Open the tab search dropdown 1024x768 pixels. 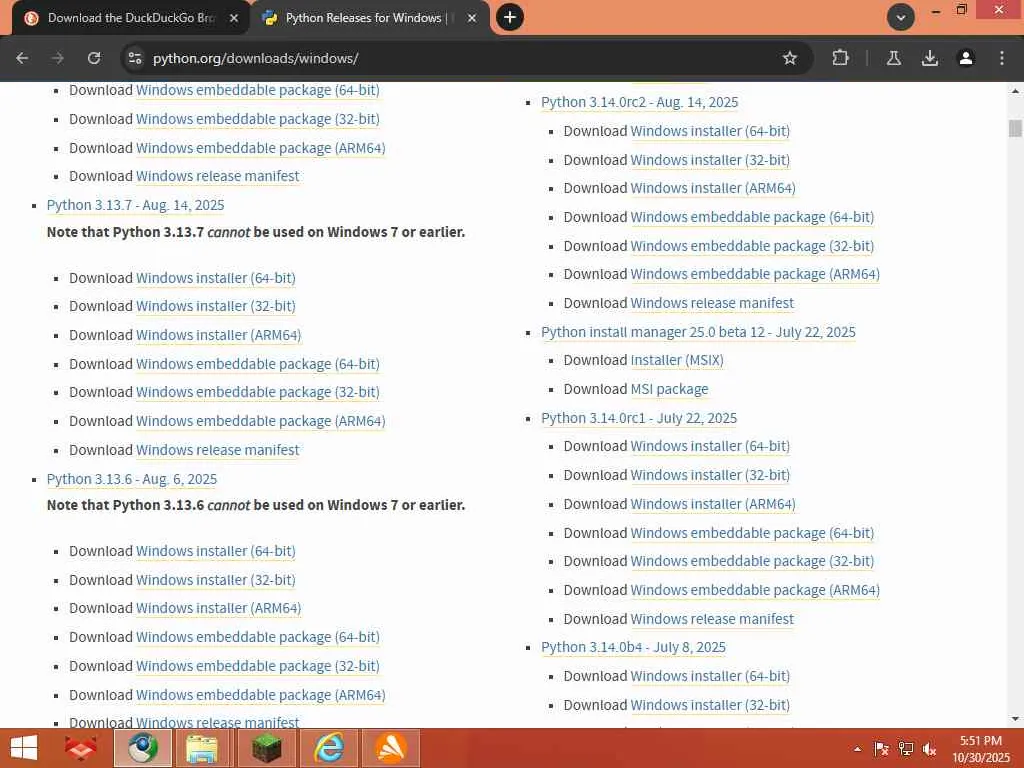coord(901,17)
